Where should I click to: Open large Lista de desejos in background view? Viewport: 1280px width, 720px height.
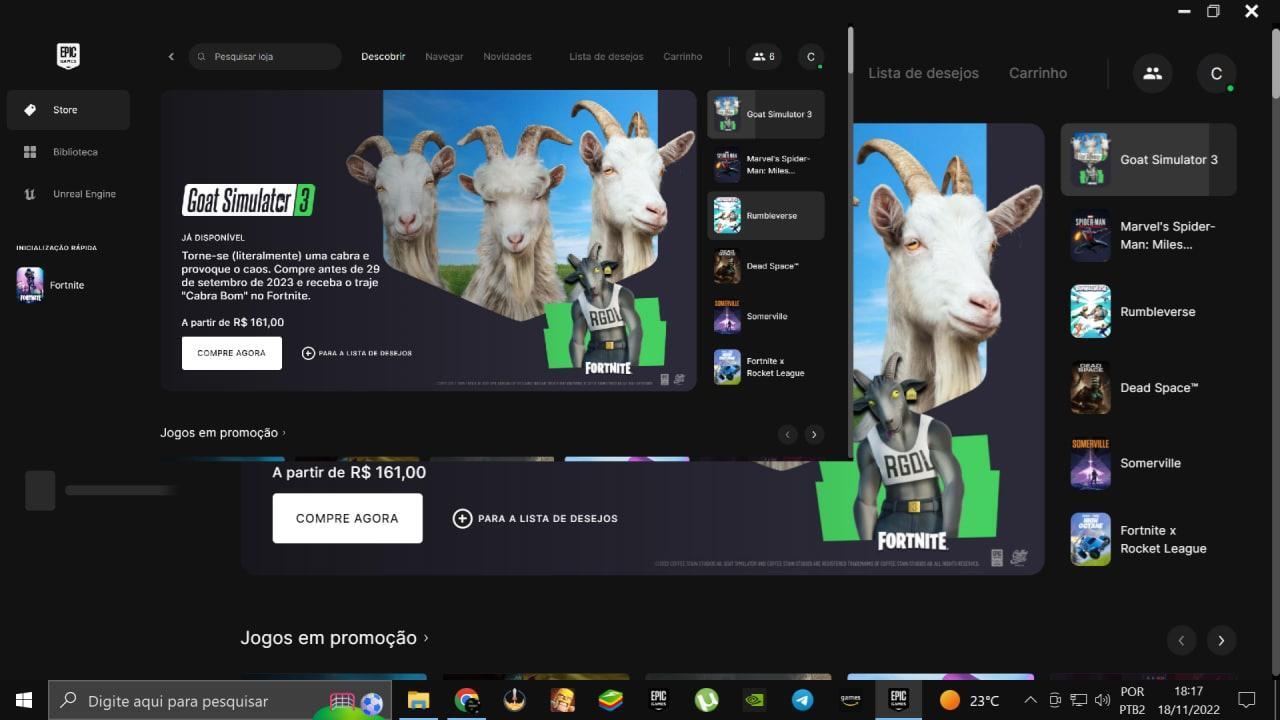tap(923, 73)
